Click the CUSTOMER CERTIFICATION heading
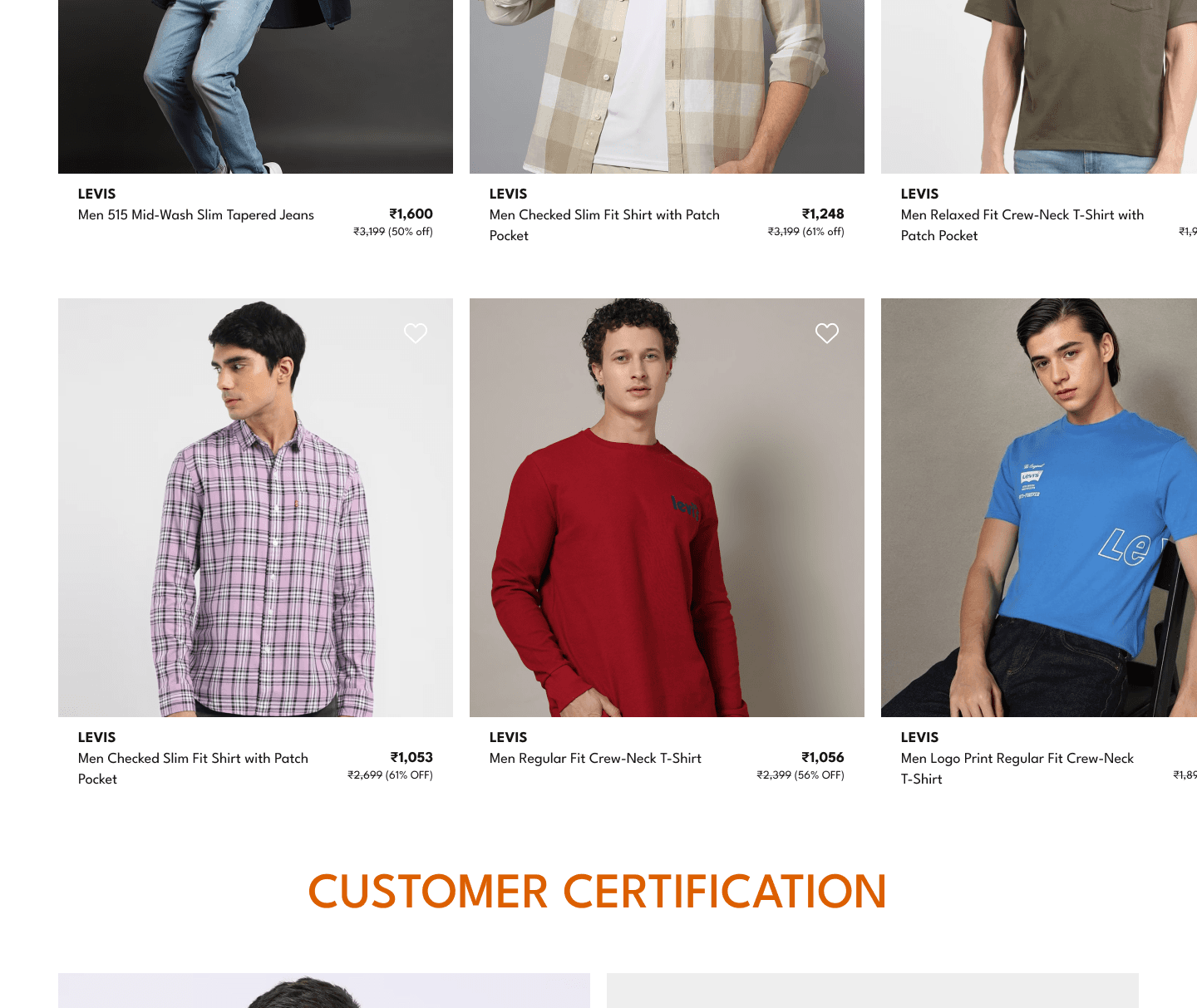 tap(598, 892)
